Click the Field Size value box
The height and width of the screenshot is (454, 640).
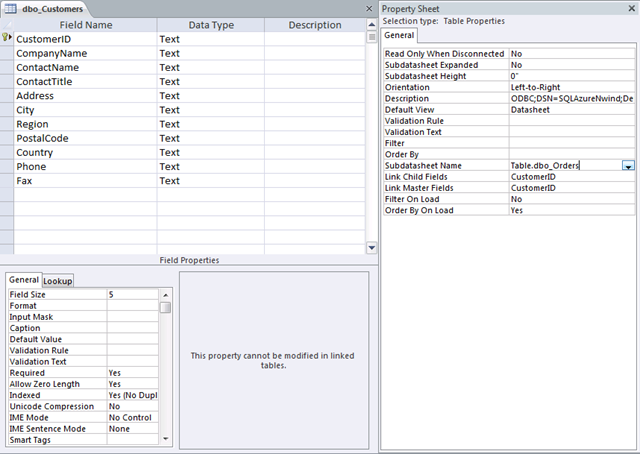(x=132, y=295)
